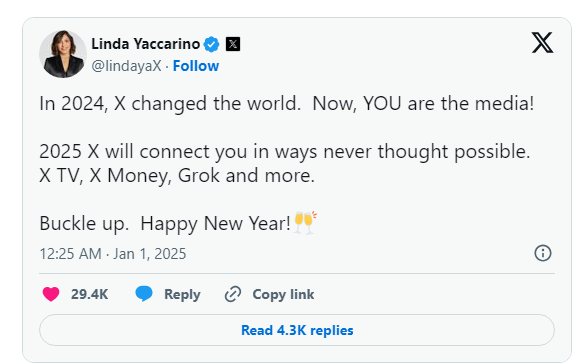Follow the @lindayaX account
Image resolution: width=577 pixels, height=364 pixels.
[x=196, y=66]
